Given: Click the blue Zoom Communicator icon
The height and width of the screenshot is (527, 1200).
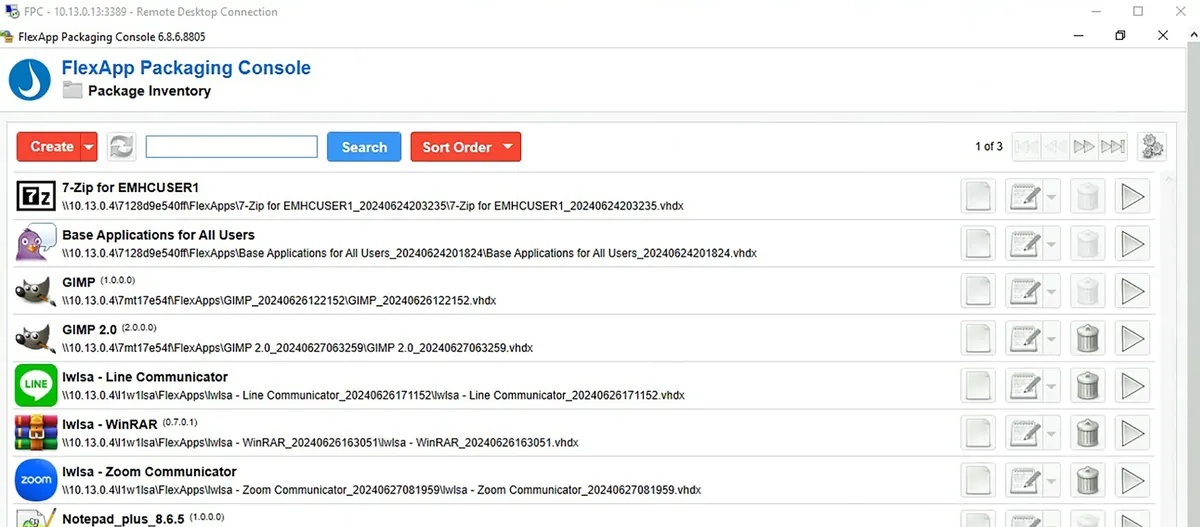Looking at the screenshot, I should click(x=37, y=480).
